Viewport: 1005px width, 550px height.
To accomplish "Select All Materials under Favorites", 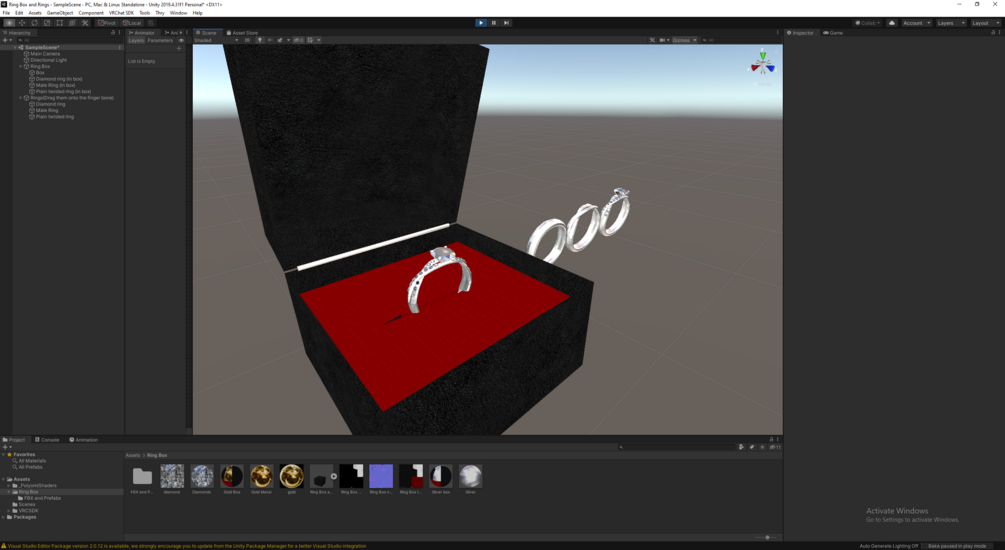I will click(x=31, y=461).
